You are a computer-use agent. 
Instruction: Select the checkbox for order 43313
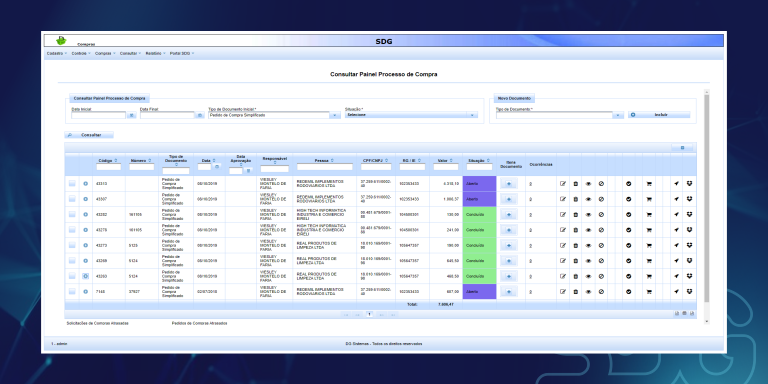(x=72, y=184)
